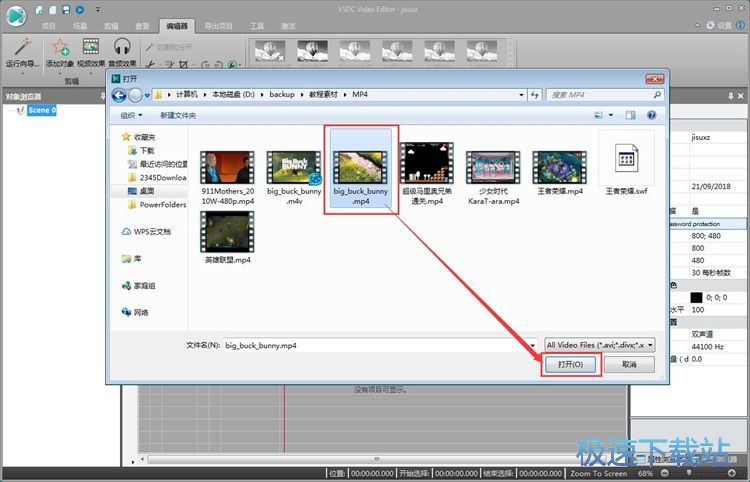Image resolution: width=750 pixels, height=482 pixels.
Task: Open the 音频效果 headphones icon
Action: 122,46
